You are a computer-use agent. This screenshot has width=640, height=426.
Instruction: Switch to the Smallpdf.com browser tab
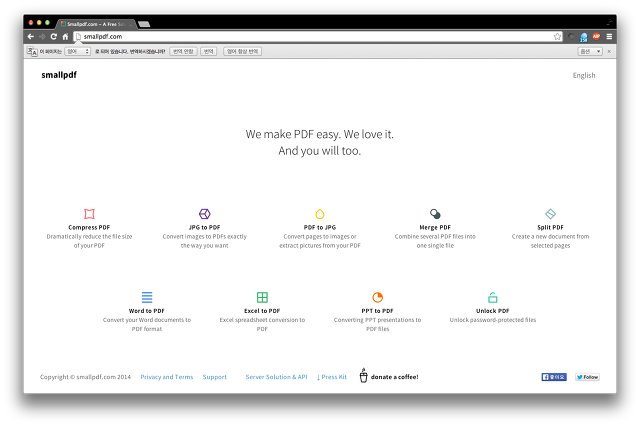(95, 24)
